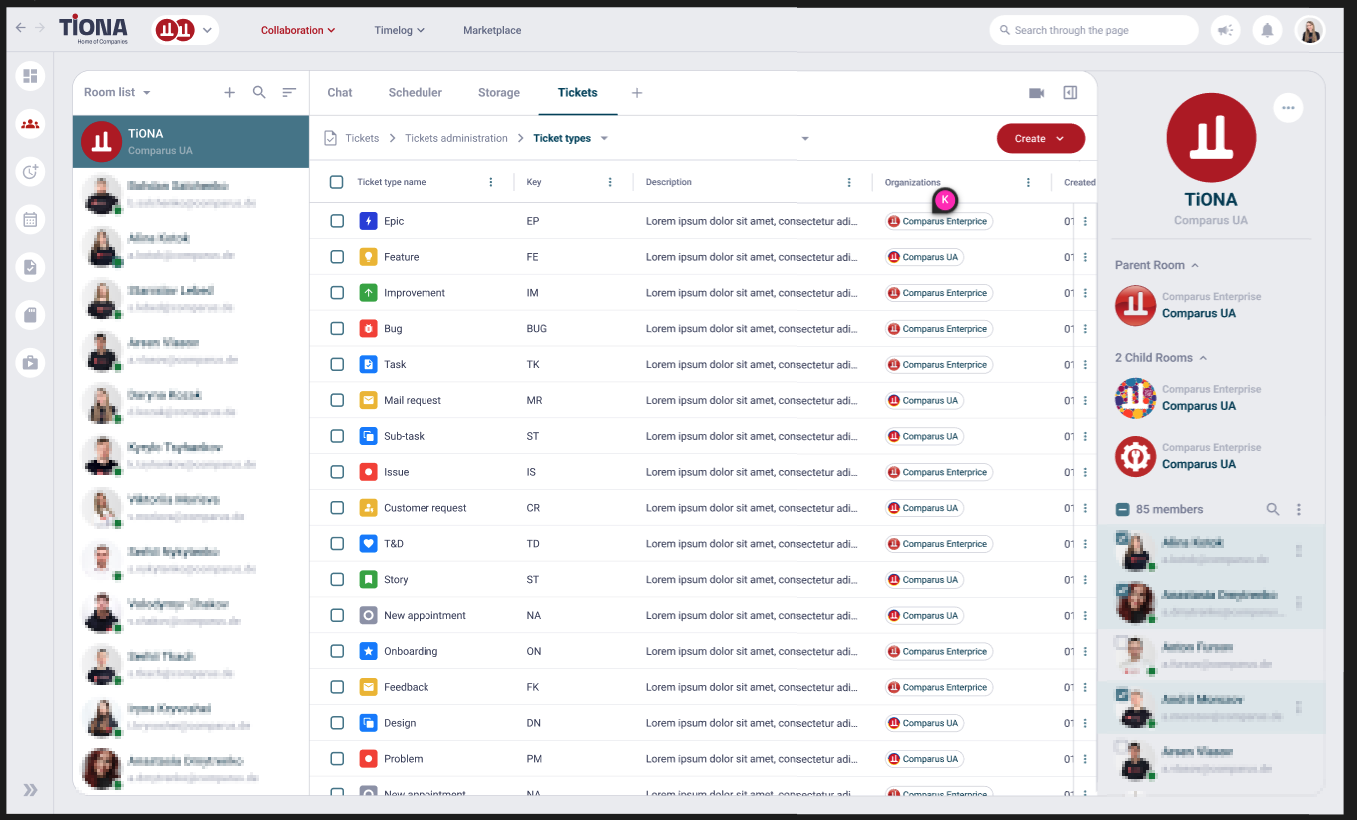Viewport: 1357px width, 820px height.
Task: Go to Tickets breadcrumb
Action: tap(362, 138)
